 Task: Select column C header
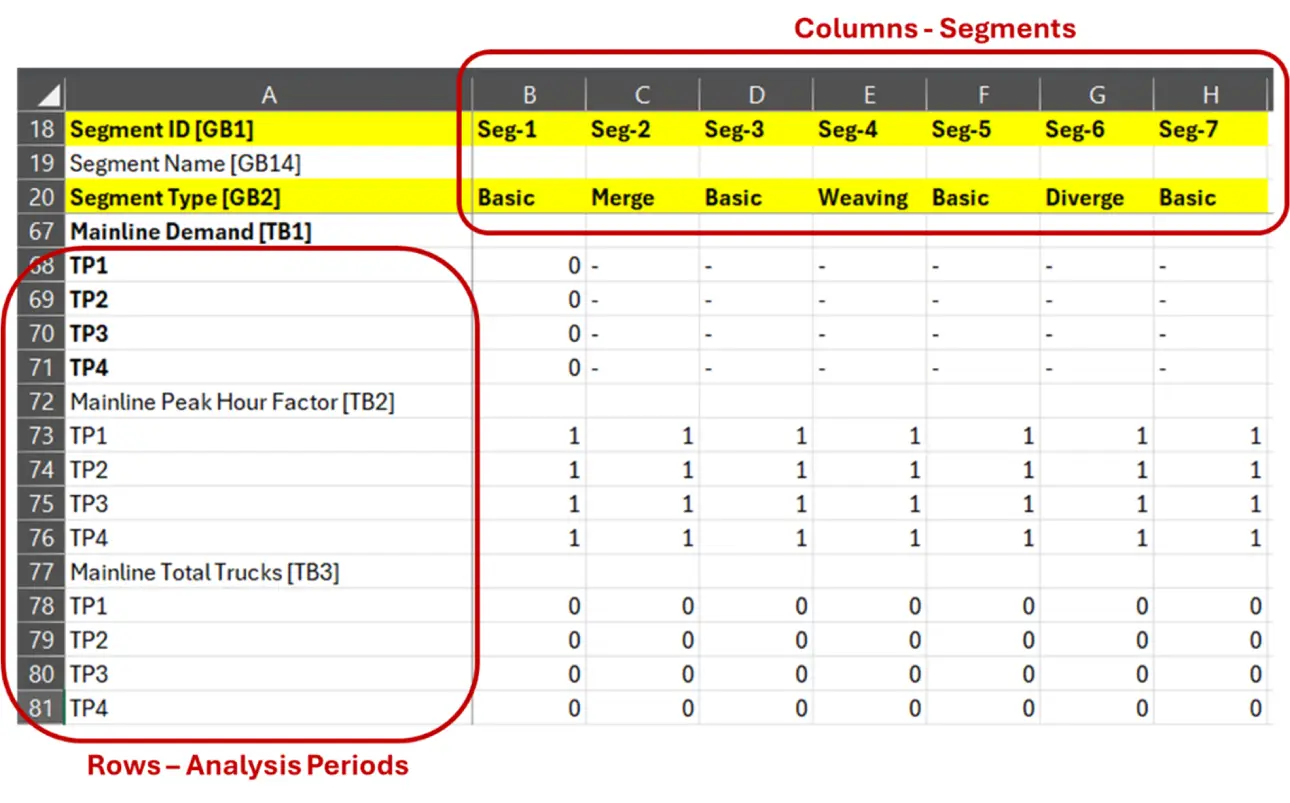642,94
